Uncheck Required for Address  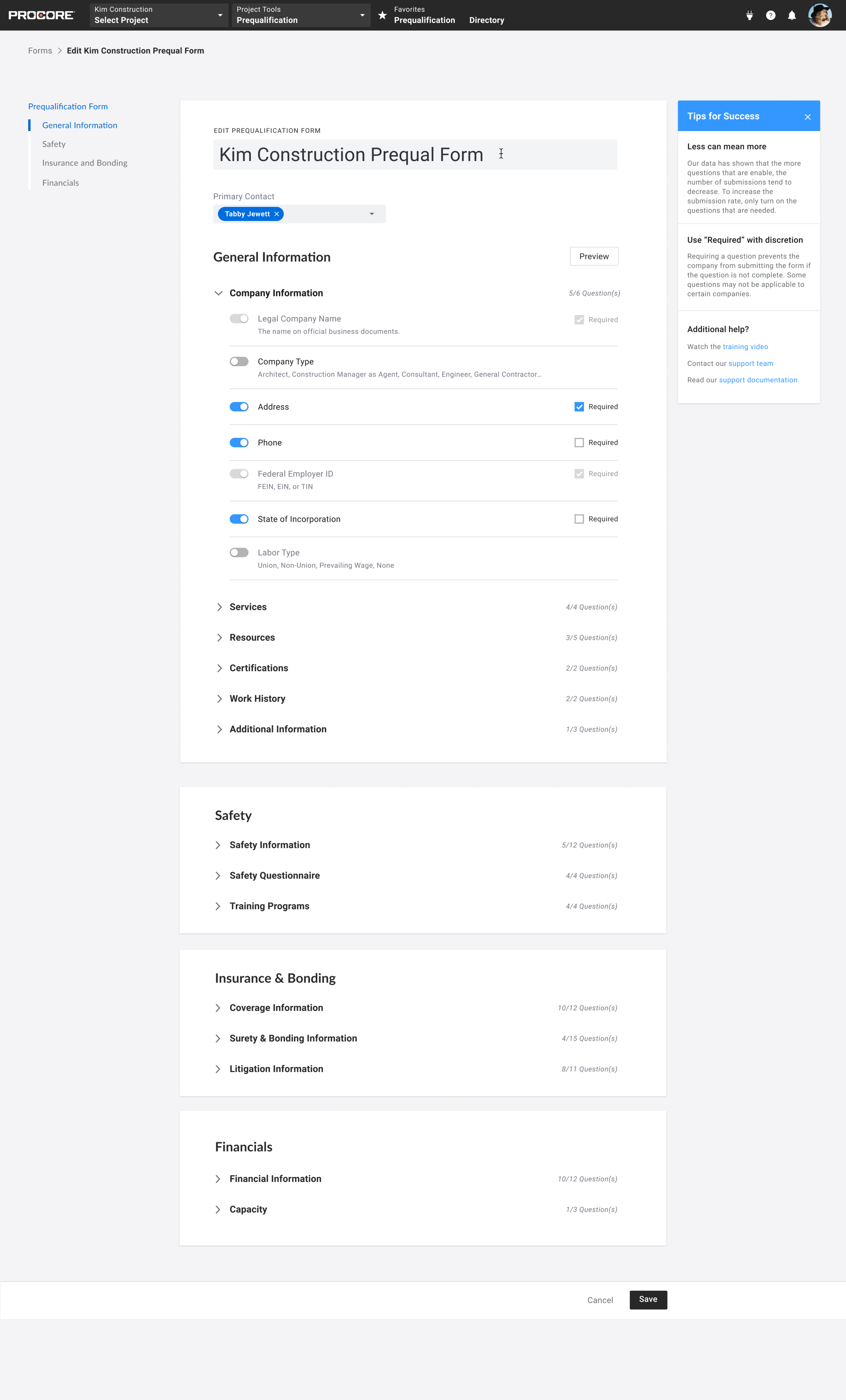click(x=579, y=407)
